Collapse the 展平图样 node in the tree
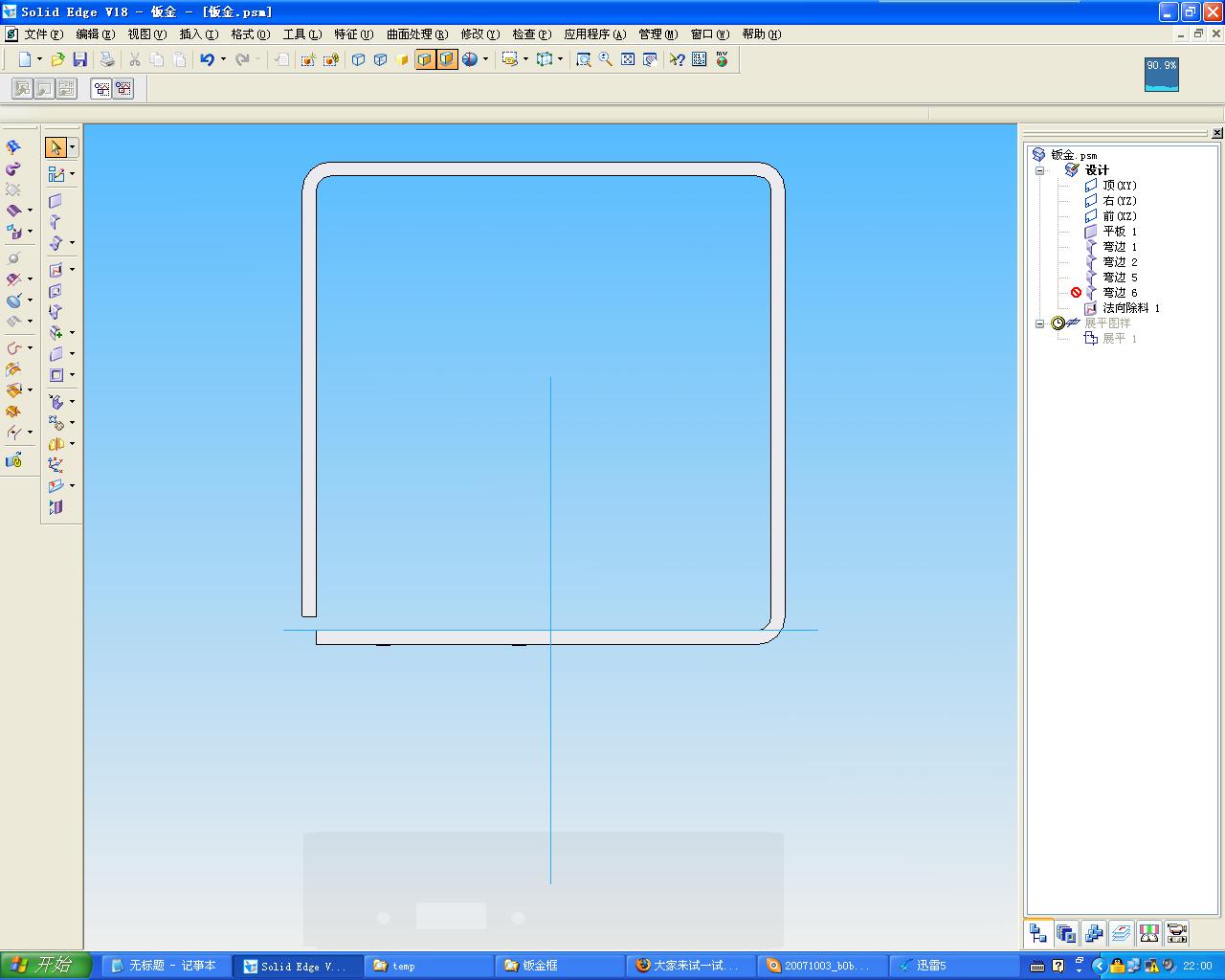The width and height of the screenshot is (1225, 980). coord(1040,323)
